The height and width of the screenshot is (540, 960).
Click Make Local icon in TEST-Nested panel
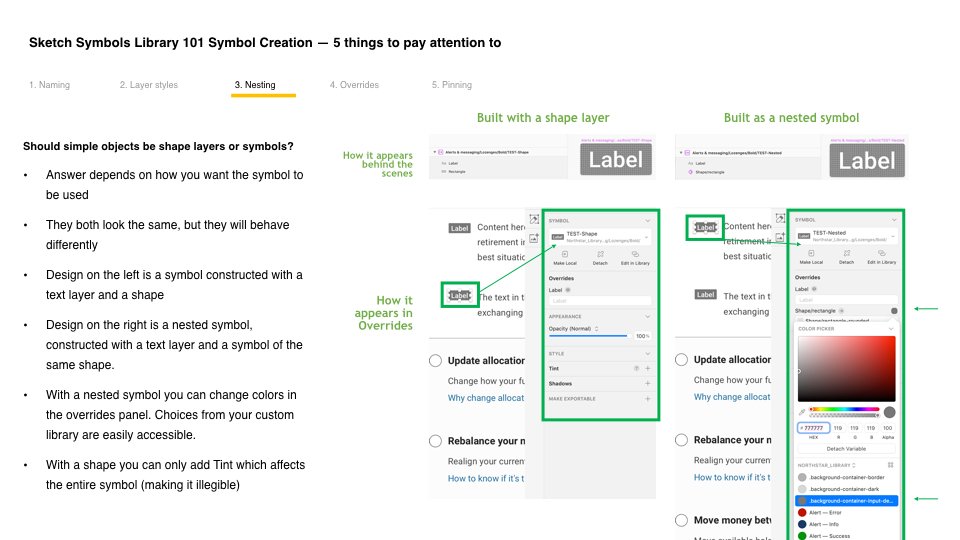tap(811, 253)
